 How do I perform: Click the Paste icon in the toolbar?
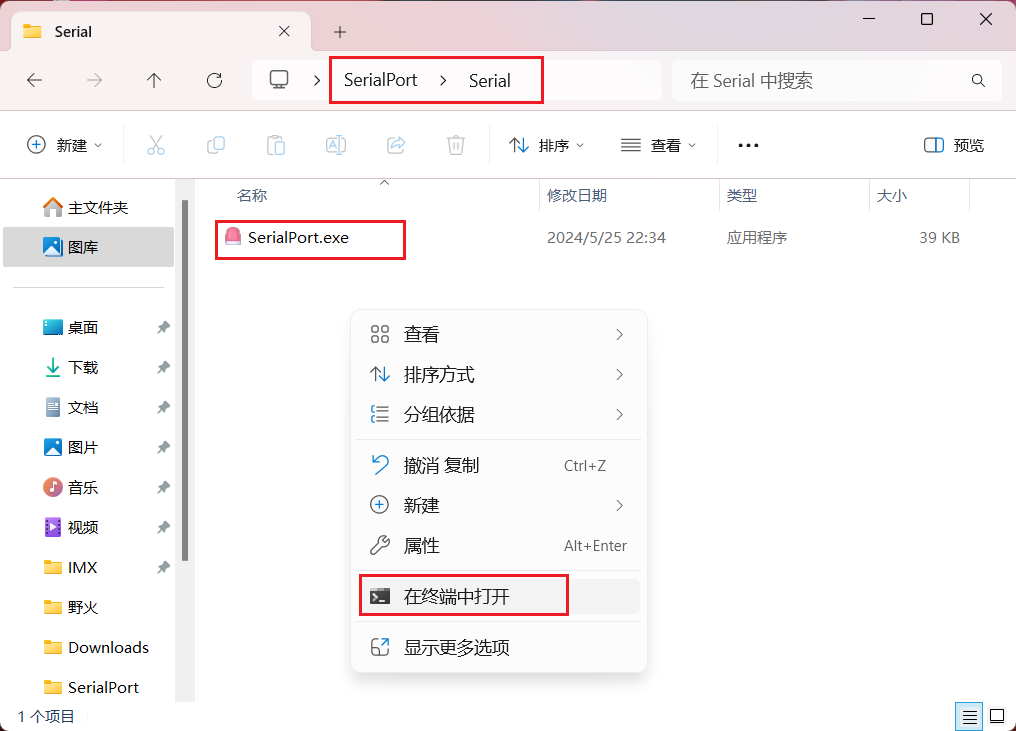click(x=276, y=145)
